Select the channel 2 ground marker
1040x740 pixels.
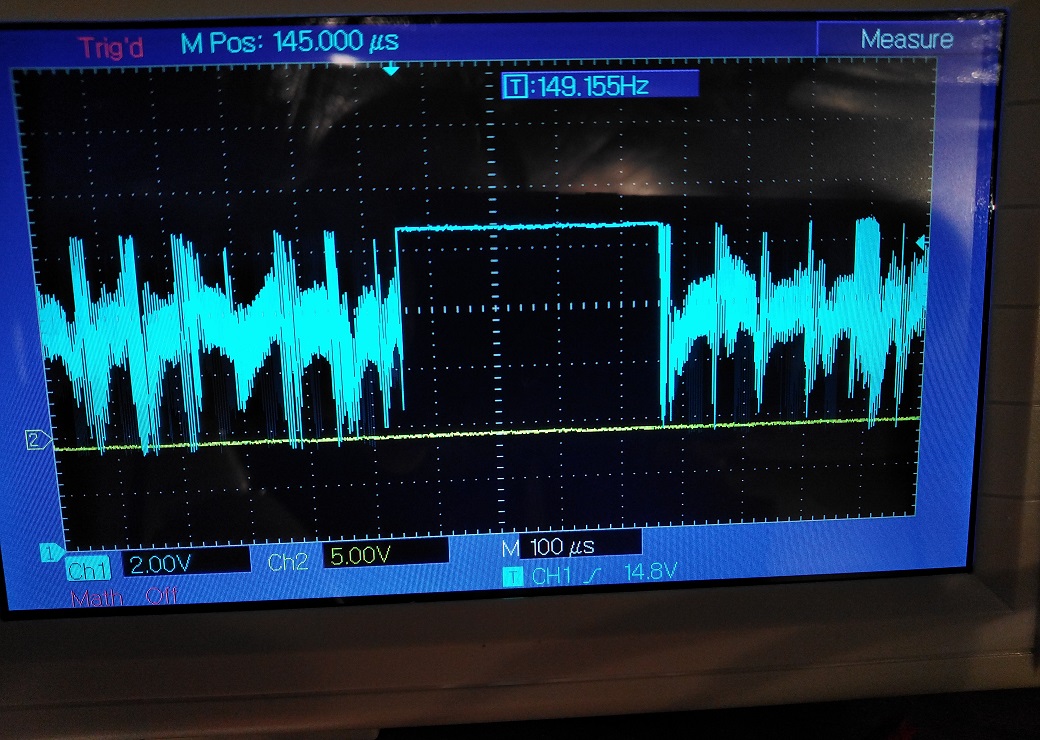point(37,439)
